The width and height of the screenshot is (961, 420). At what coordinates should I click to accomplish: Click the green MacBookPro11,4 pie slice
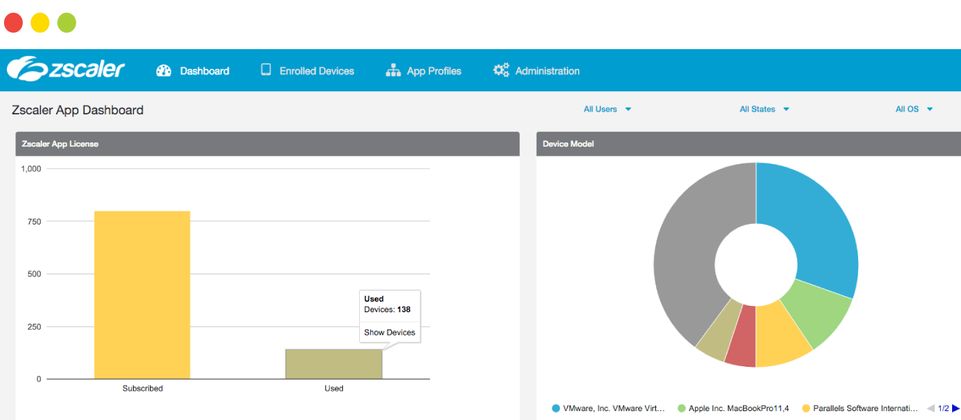tap(820, 311)
